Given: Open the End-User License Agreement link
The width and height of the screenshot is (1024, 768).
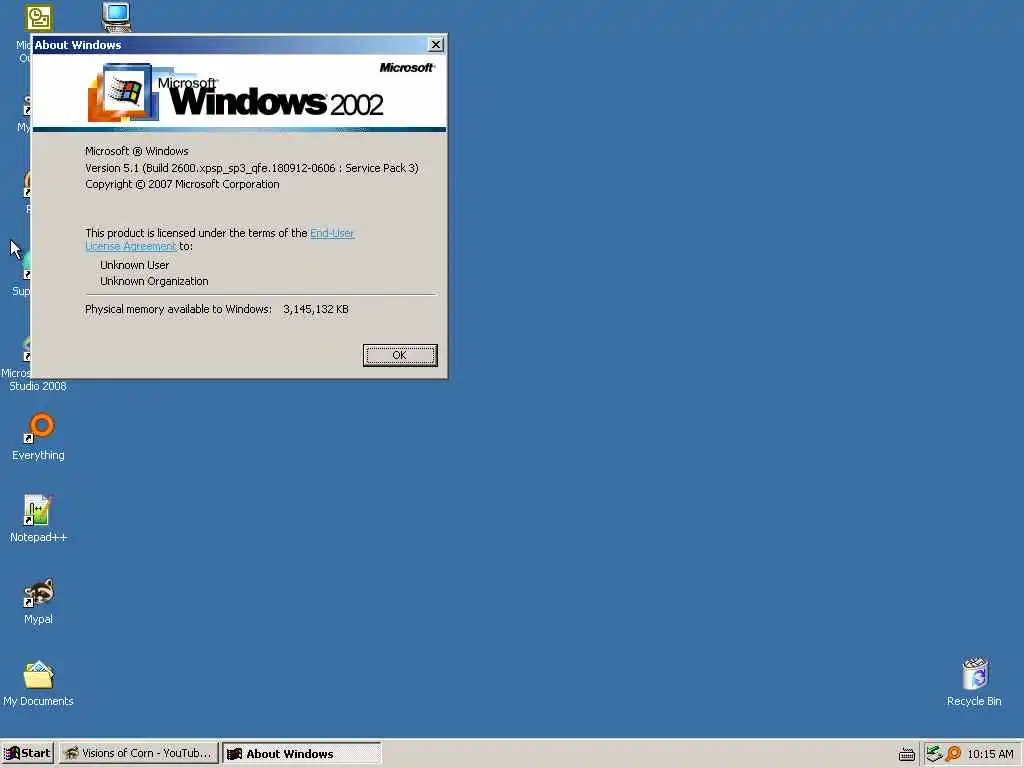Looking at the screenshot, I should pos(220,239).
